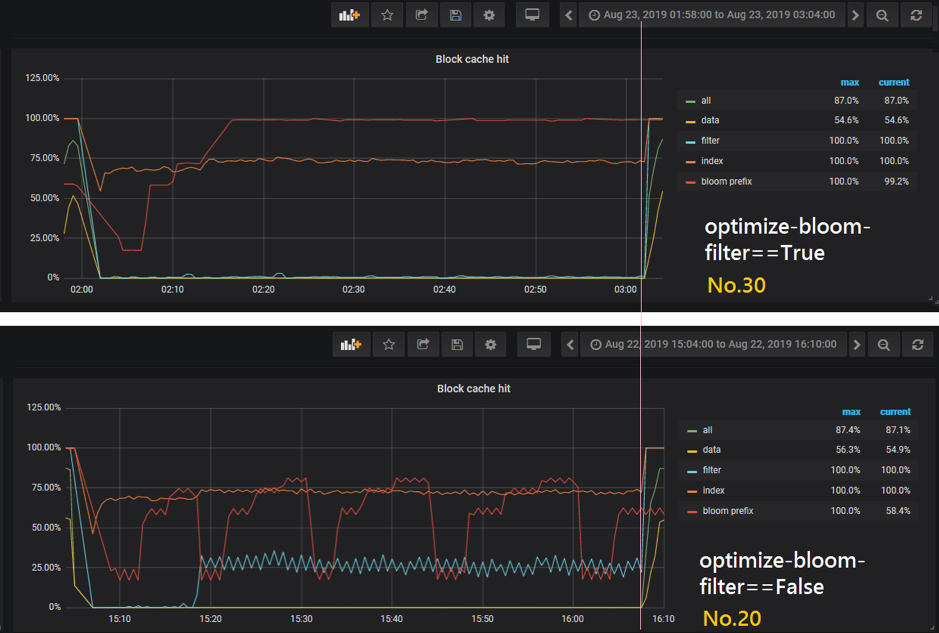Cycle view mode with top monitor icon
Viewport: 939px width, 633px height.
click(532, 15)
